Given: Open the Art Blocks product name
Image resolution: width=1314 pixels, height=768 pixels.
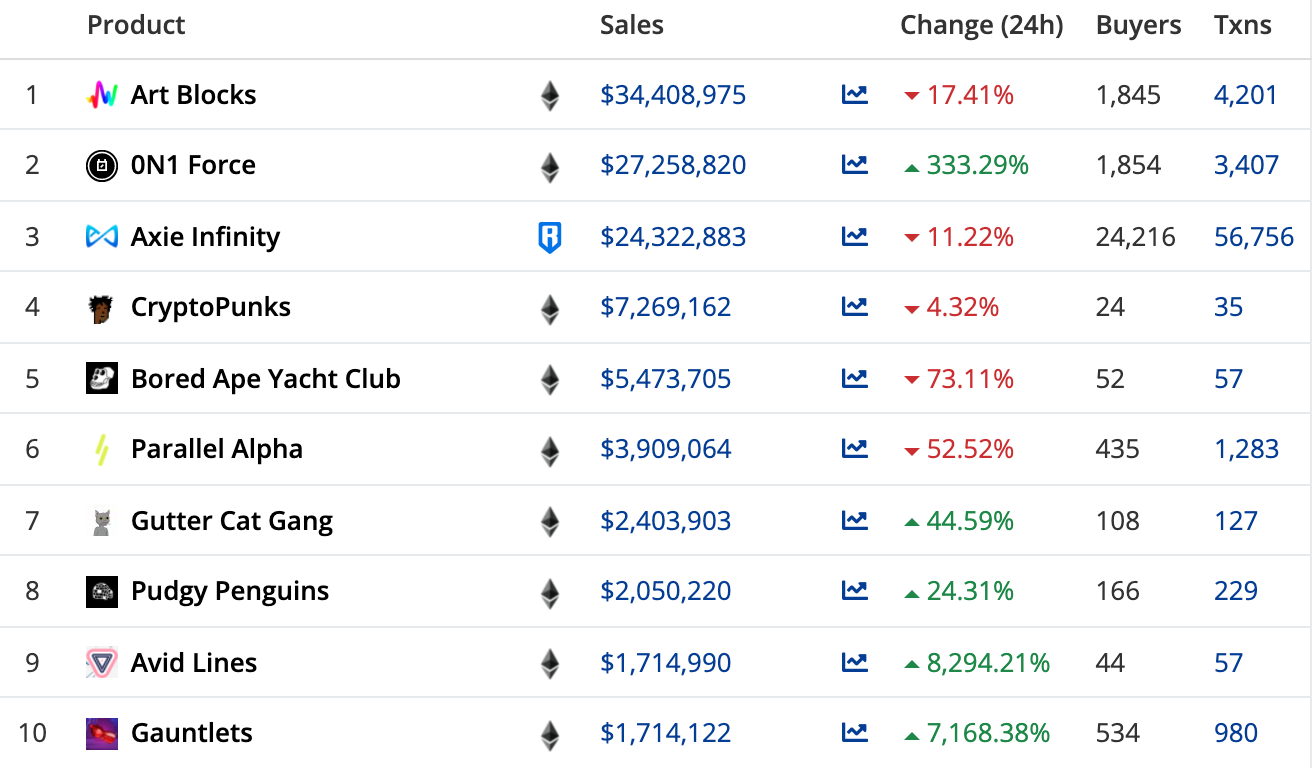Looking at the screenshot, I should tap(194, 95).
